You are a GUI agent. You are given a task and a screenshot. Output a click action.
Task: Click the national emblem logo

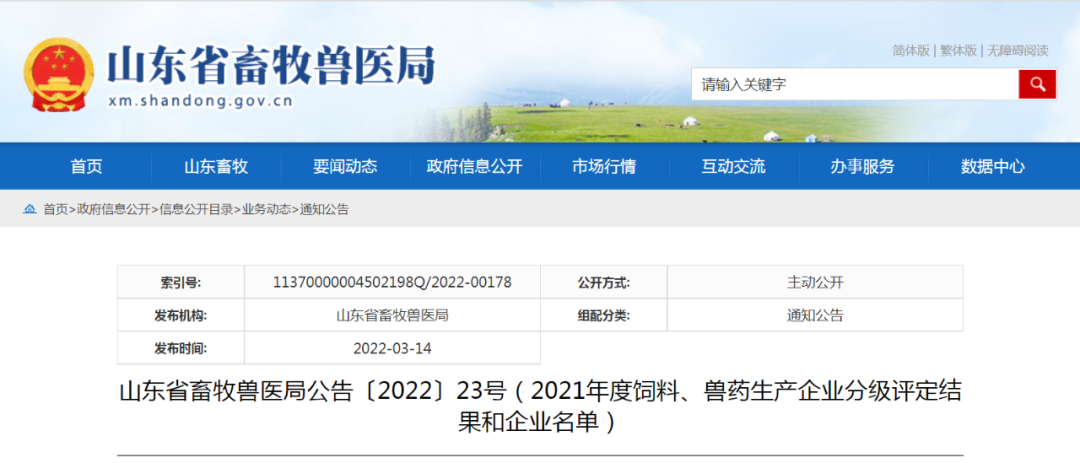pyautogui.click(x=59, y=74)
